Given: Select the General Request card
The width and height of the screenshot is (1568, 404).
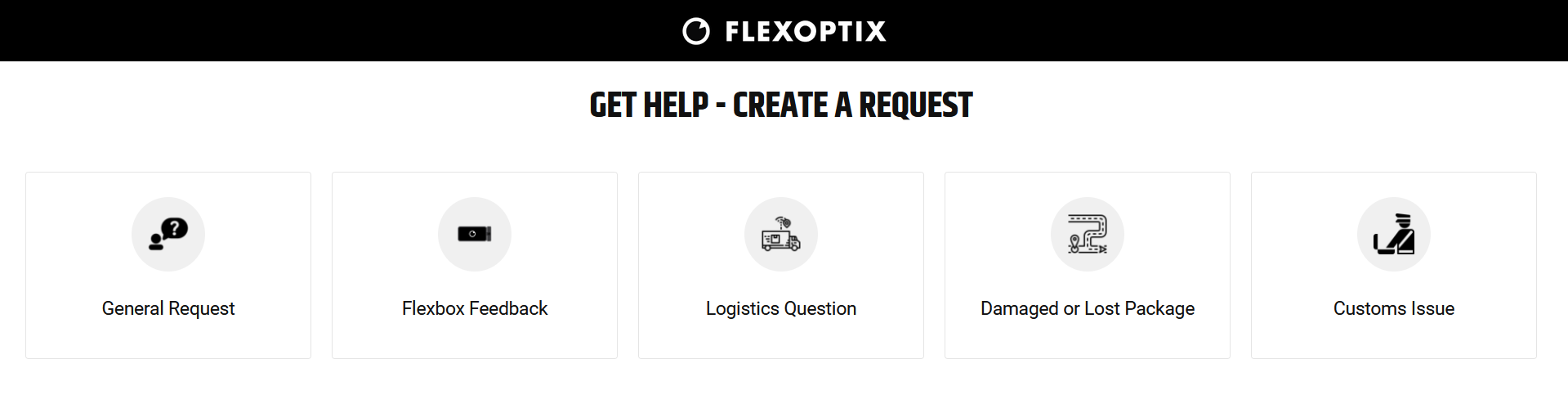Looking at the screenshot, I should 168,265.
